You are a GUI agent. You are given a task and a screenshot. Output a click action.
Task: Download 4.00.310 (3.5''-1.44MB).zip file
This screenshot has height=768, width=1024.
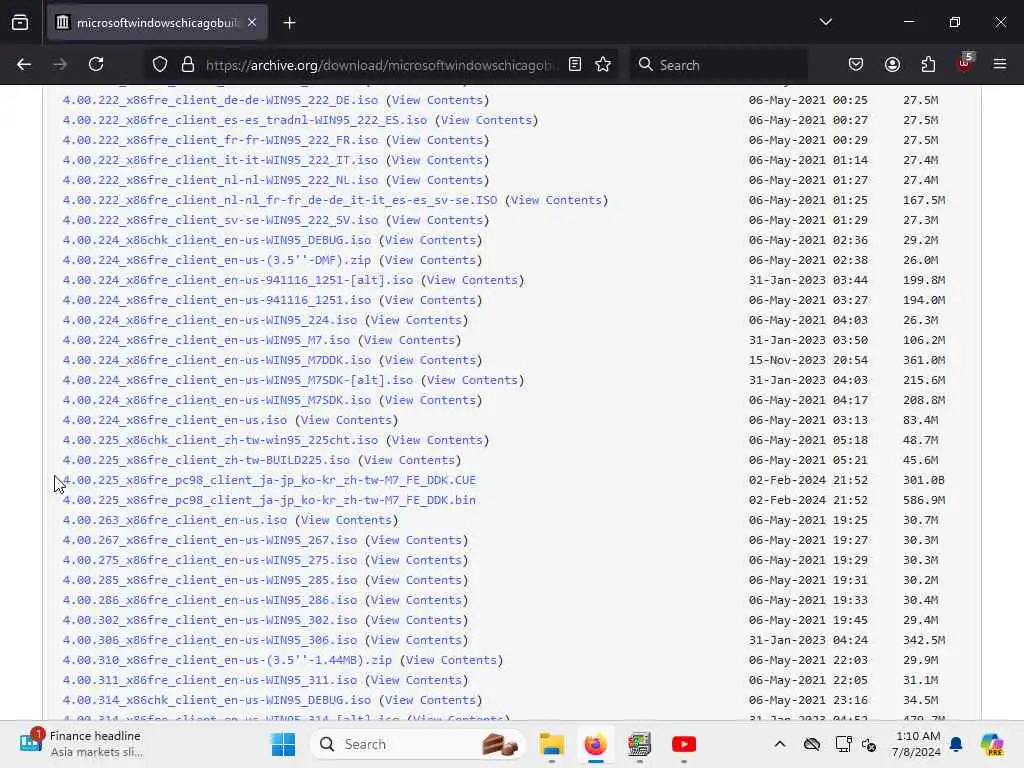(227, 660)
